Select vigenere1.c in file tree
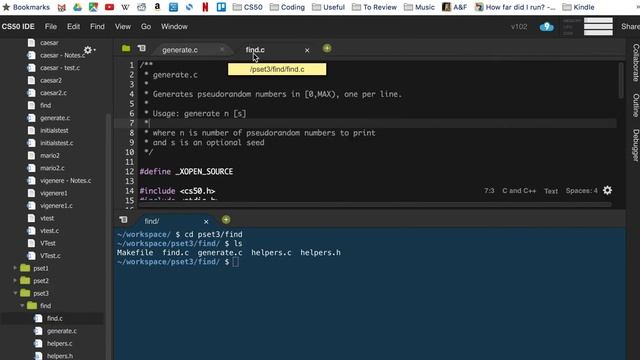Viewport: 640px width, 360px height. point(56,206)
